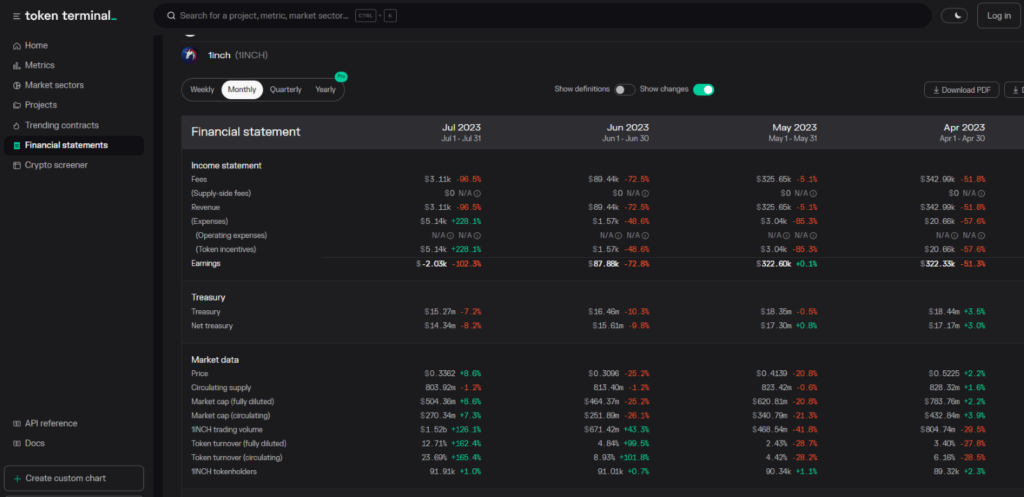Click the 1inch project logo
The image size is (1024, 497).
(188, 55)
